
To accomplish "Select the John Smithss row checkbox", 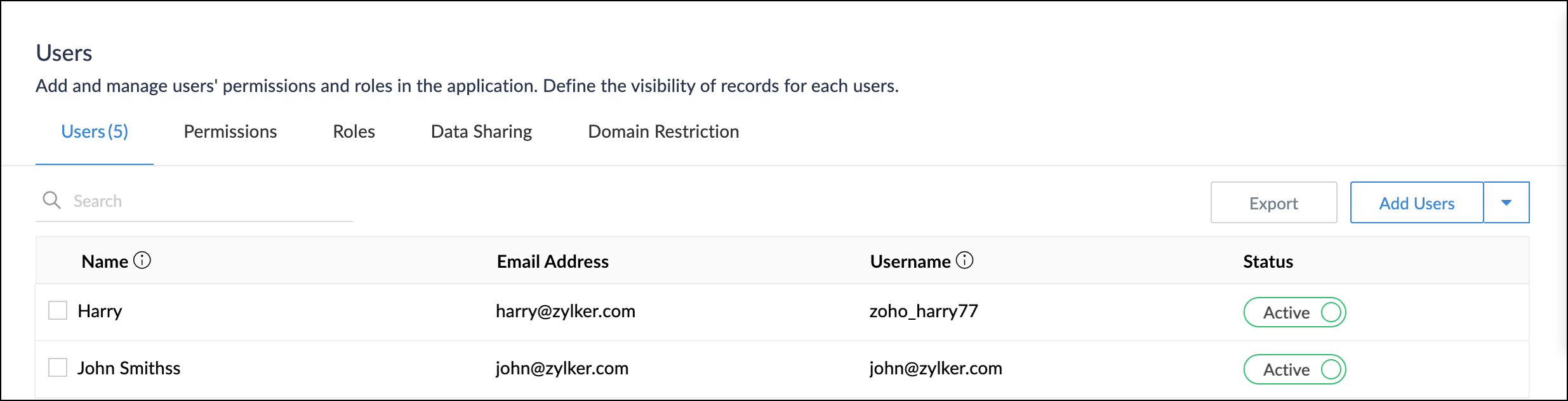I will click(58, 367).
